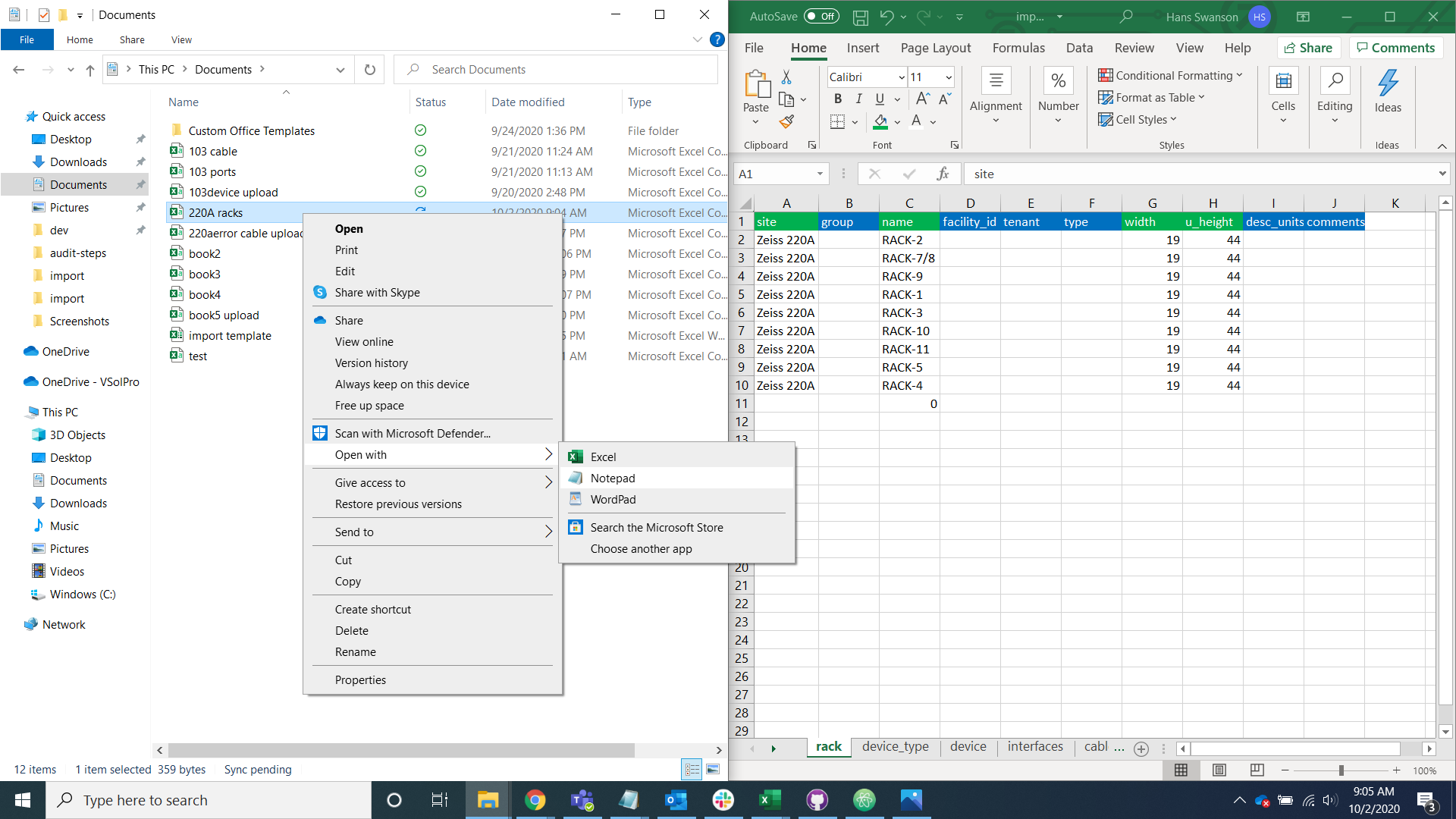Expand the formula bar

click(1442, 174)
